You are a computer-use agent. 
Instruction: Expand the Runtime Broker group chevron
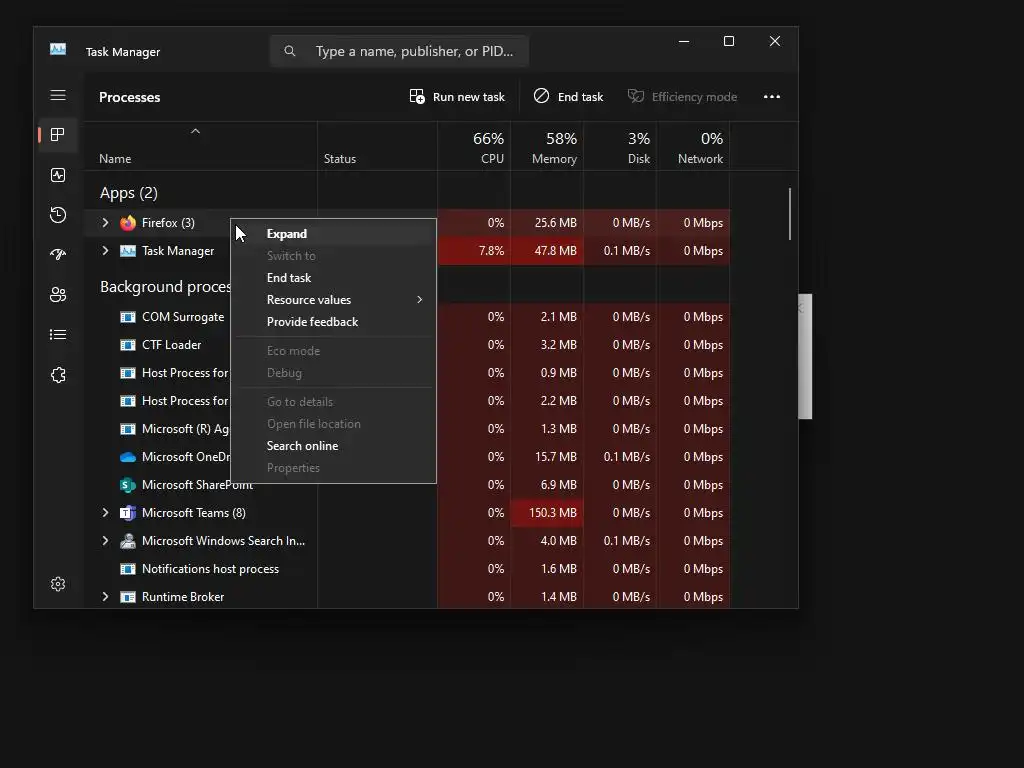pos(105,597)
